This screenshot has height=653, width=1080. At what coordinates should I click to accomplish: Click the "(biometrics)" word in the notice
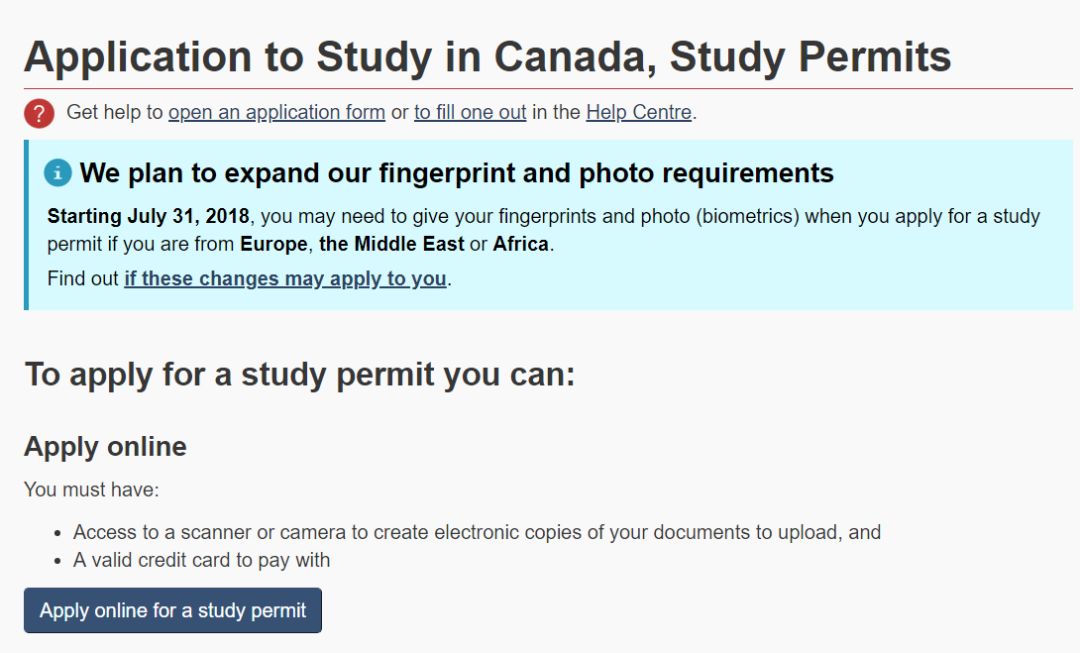750,217
